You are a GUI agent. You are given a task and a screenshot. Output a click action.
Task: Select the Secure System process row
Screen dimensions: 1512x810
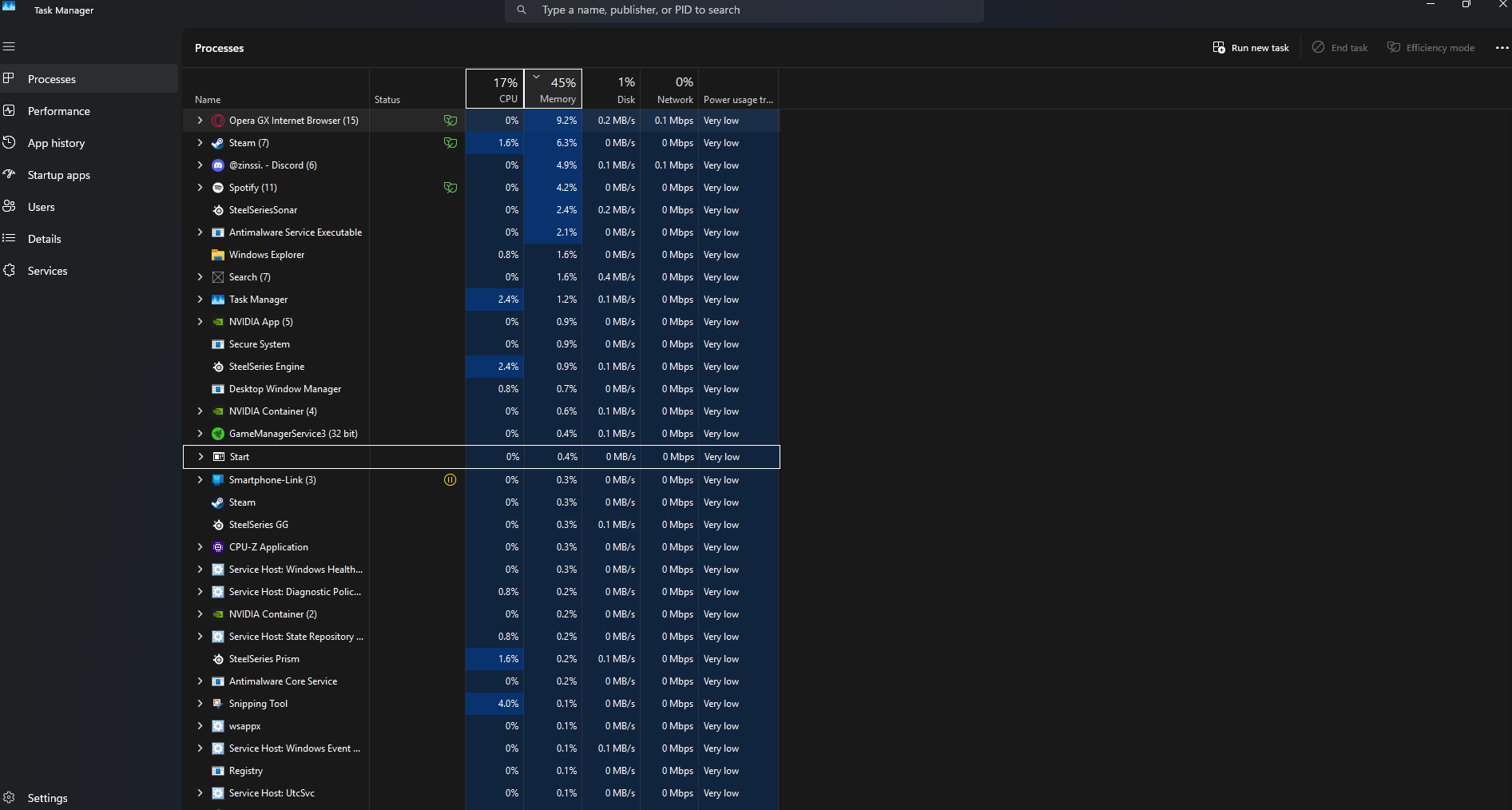tap(481, 344)
